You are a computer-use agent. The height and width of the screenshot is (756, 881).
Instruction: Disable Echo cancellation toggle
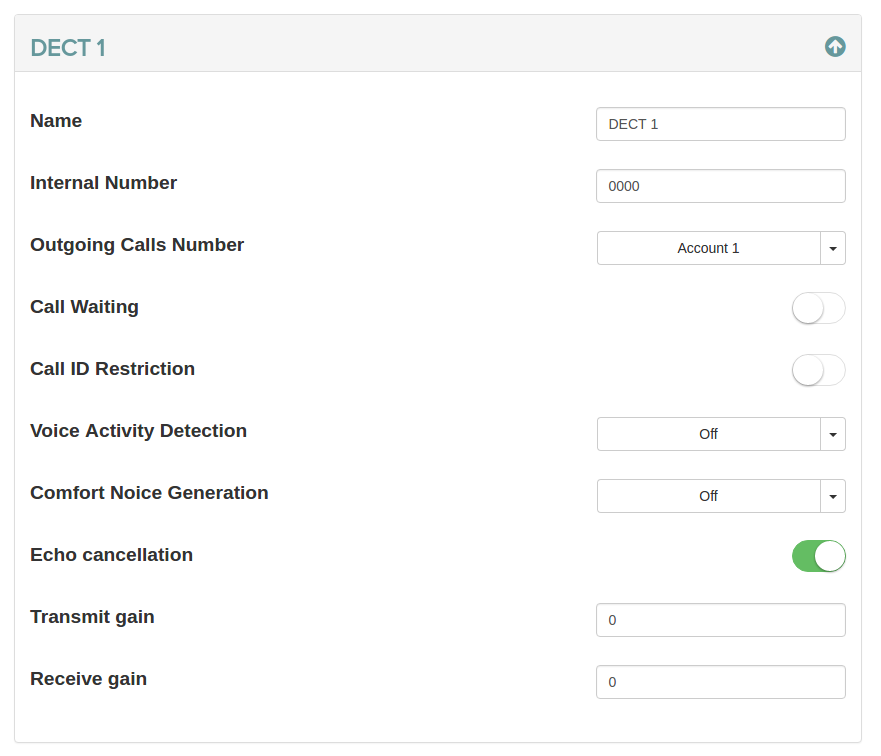pos(818,556)
